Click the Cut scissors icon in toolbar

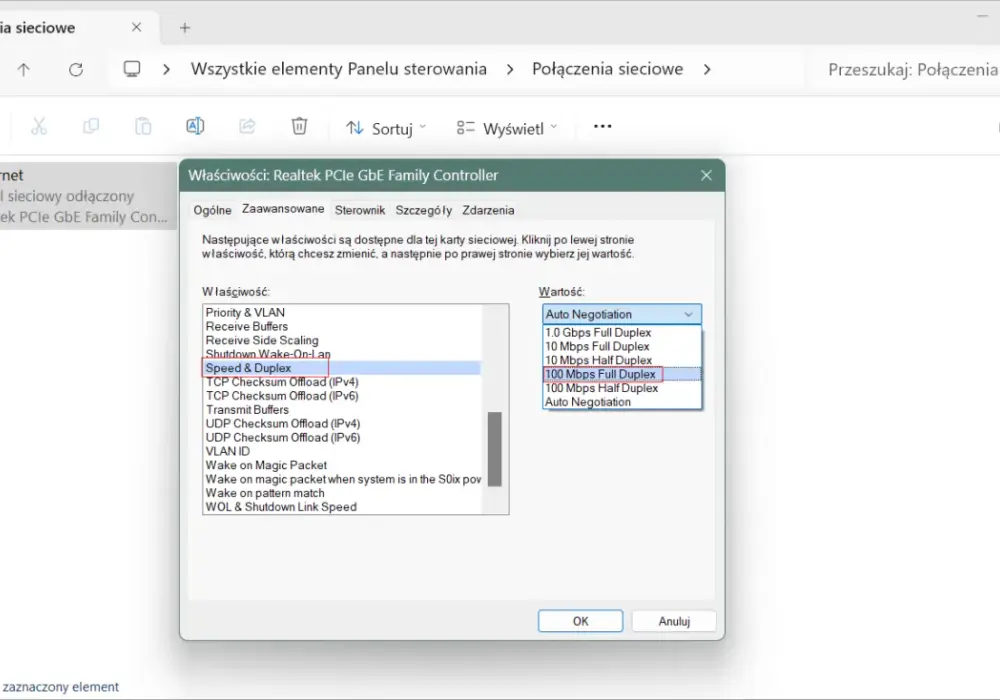coord(39,126)
